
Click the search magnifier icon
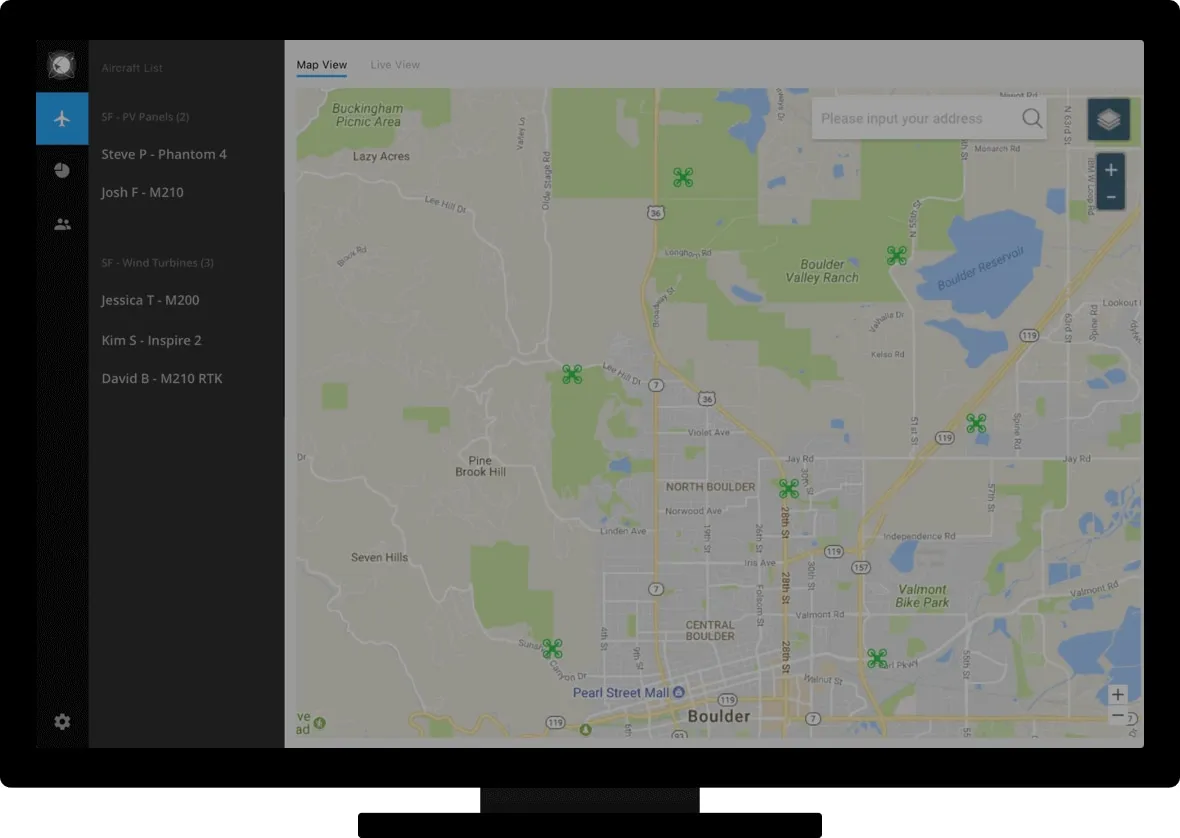click(1031, 119)
